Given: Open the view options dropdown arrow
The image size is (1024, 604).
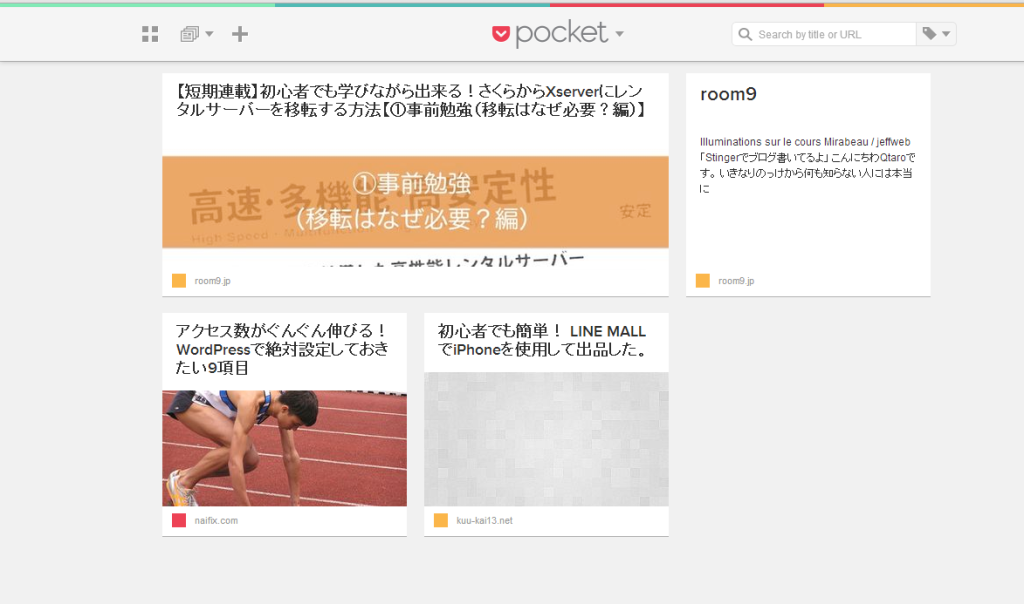Looking at the screenshot, I should point(208,33).
